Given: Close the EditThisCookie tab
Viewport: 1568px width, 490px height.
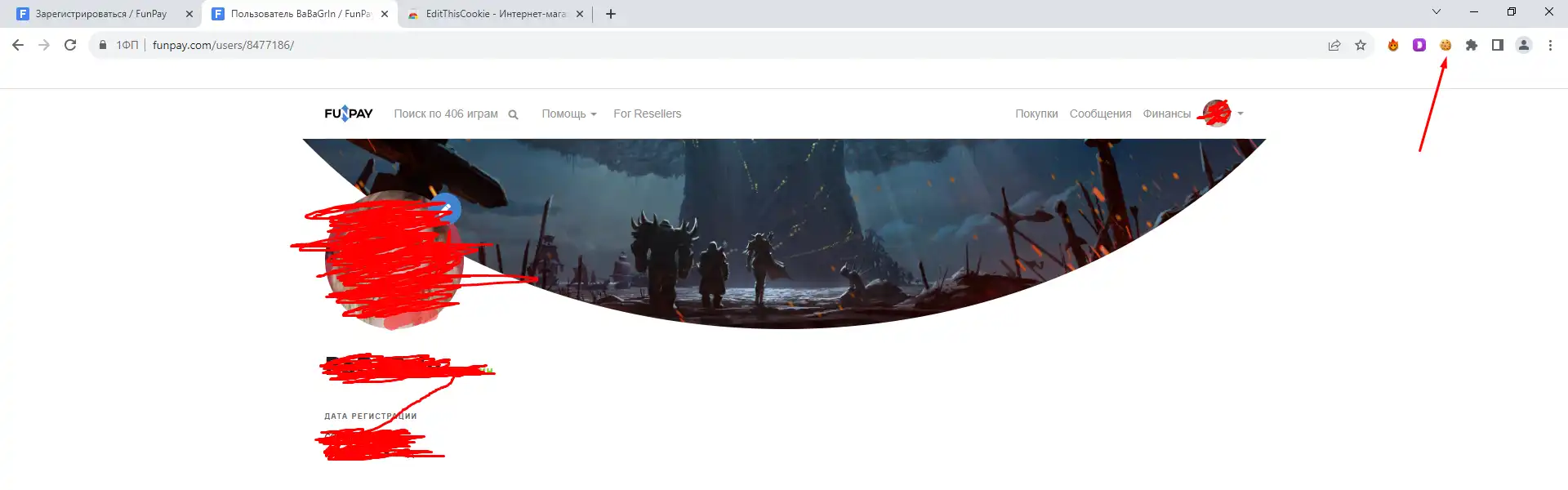Looking at the screenshot, I should click(580, 14).
